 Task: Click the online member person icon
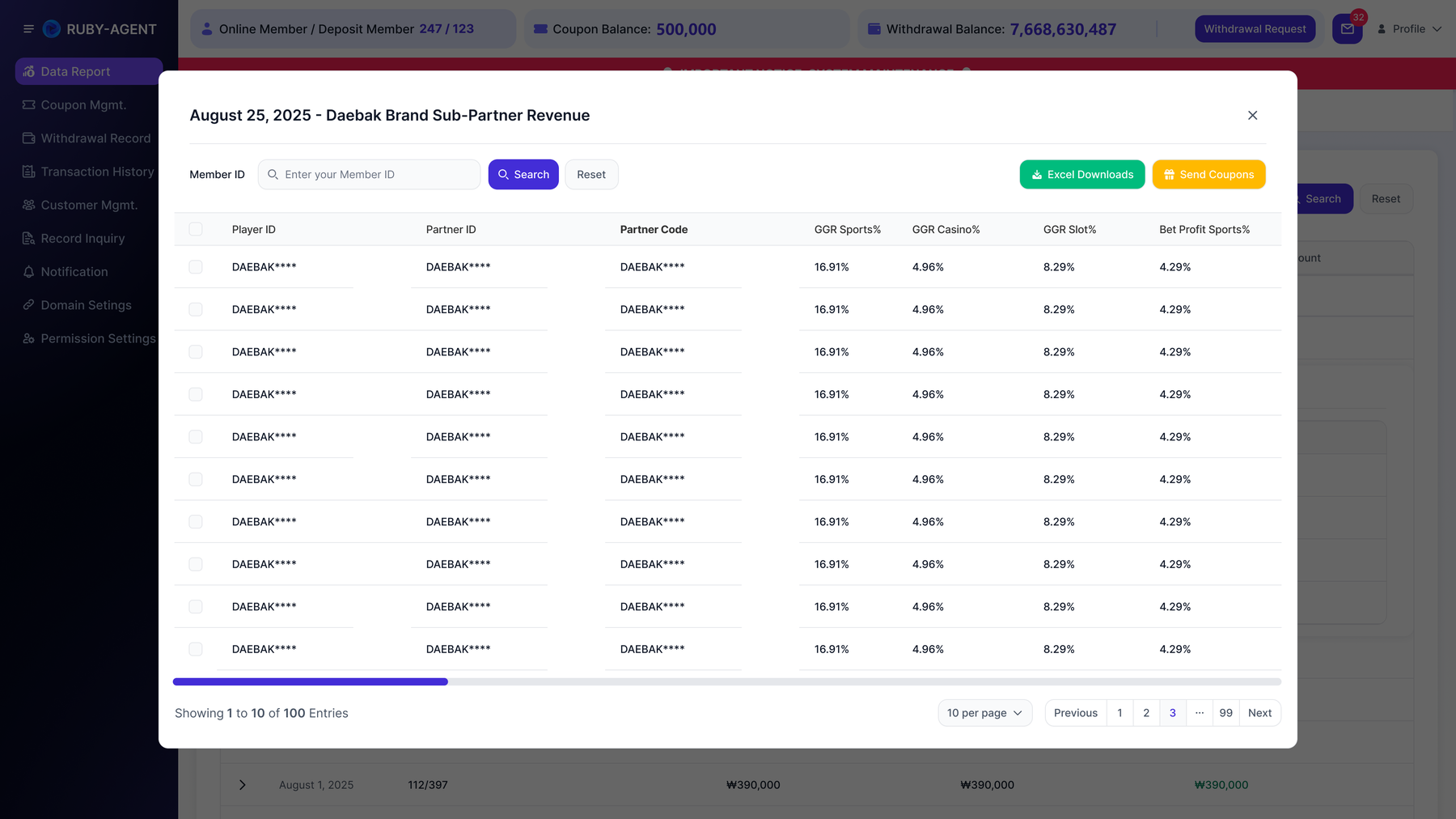pos(207,29)
